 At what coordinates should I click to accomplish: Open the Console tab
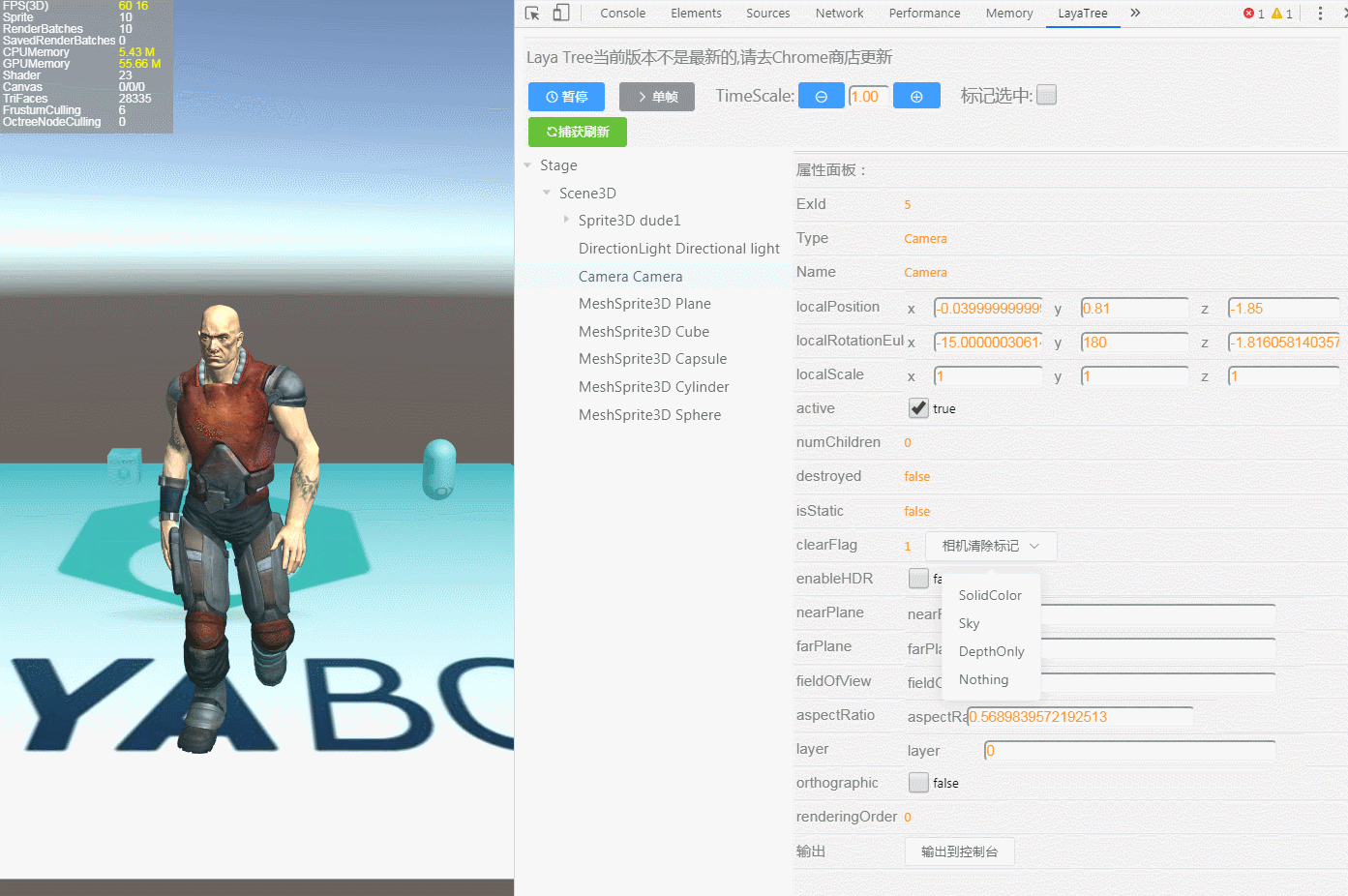coord(623,14)
